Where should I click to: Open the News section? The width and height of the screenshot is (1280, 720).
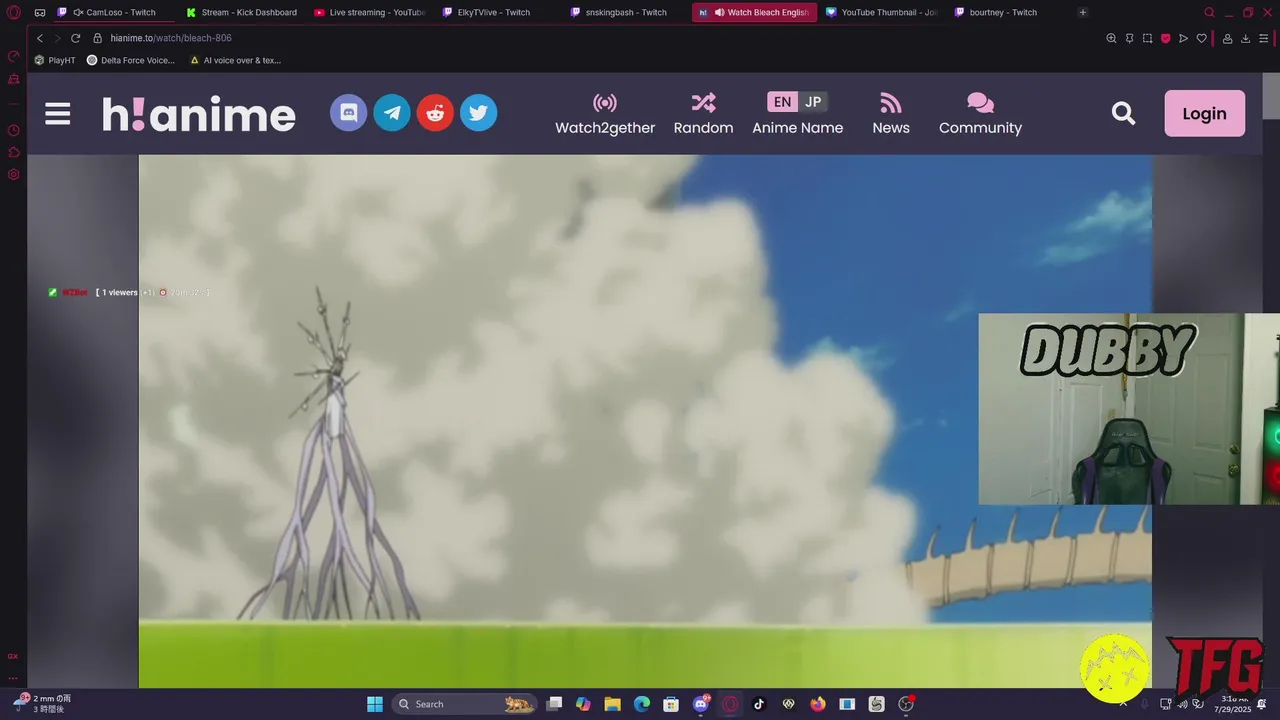891,114
